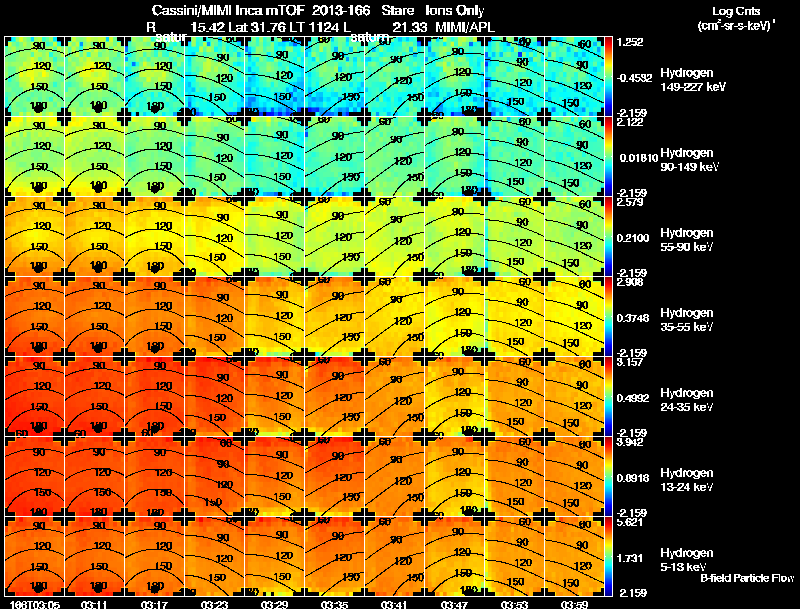Click the 0.8918 colorbar midpoint value

tap(633, 478)
